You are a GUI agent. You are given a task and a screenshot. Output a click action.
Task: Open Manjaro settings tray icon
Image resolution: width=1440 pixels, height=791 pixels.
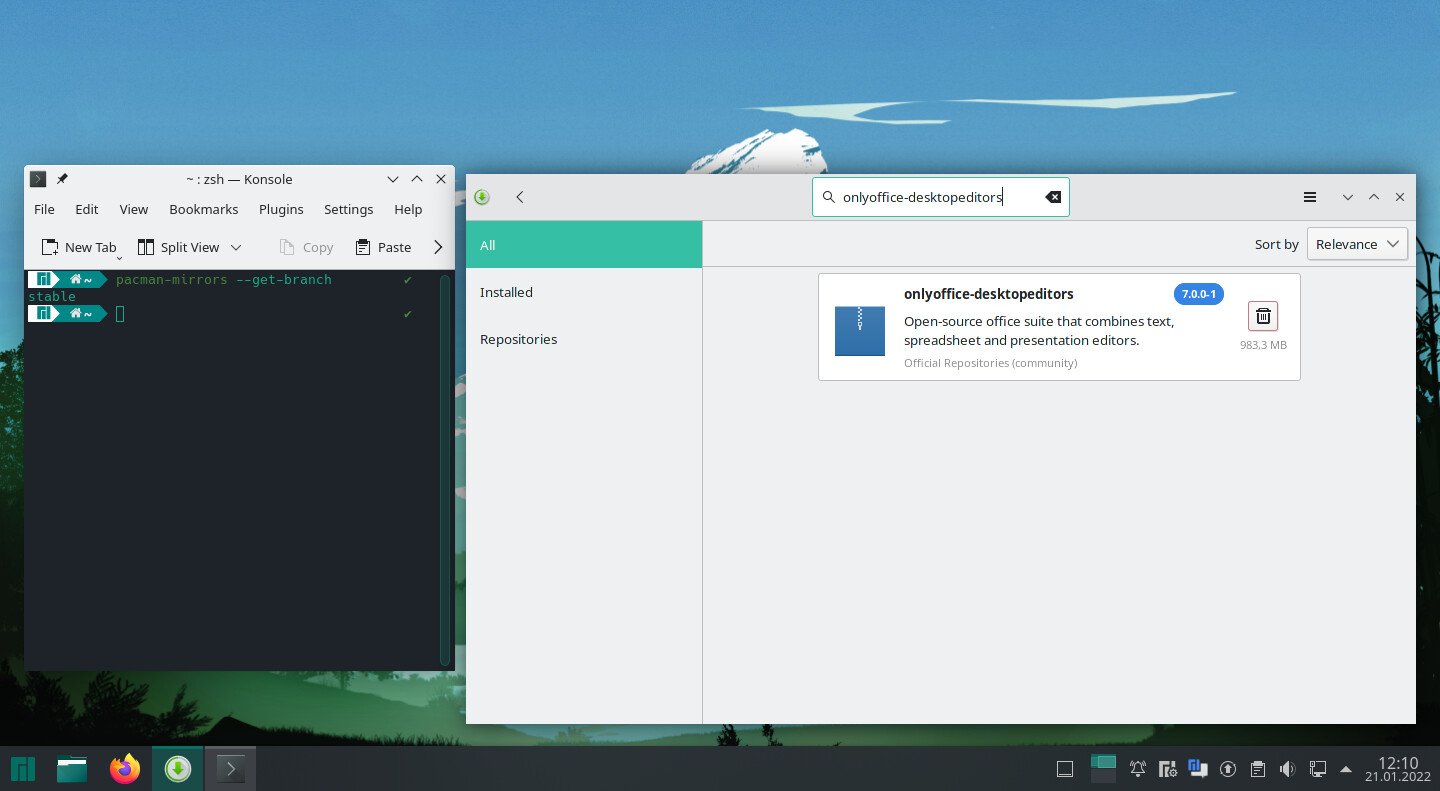[x=1168, y=769]
